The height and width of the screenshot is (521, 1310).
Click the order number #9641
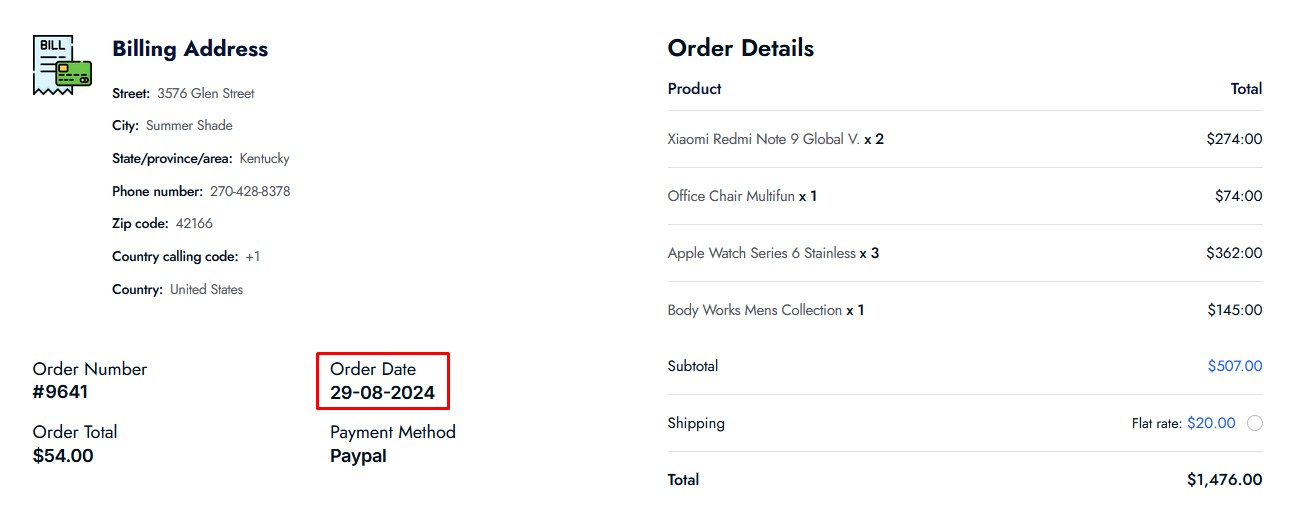pyautogui.click(x=61, y=392)
